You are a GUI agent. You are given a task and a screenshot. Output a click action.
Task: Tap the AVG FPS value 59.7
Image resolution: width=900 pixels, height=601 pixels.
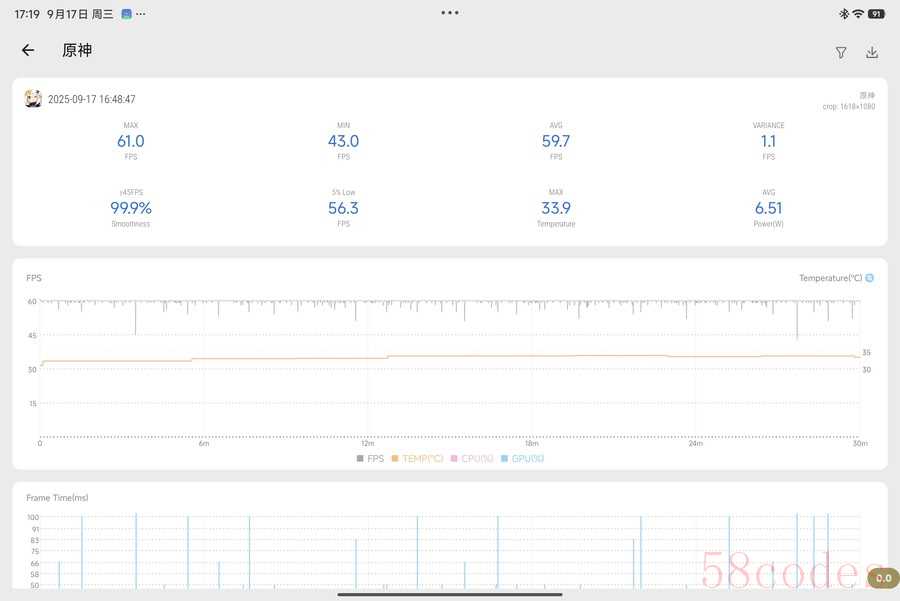click(556, 141)
